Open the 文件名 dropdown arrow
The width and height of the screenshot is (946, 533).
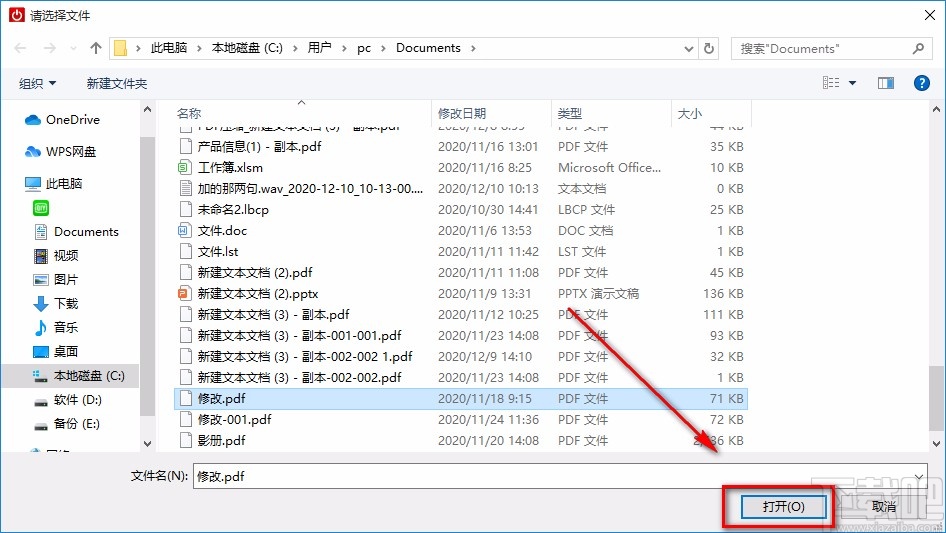click(x=919, y=476)
